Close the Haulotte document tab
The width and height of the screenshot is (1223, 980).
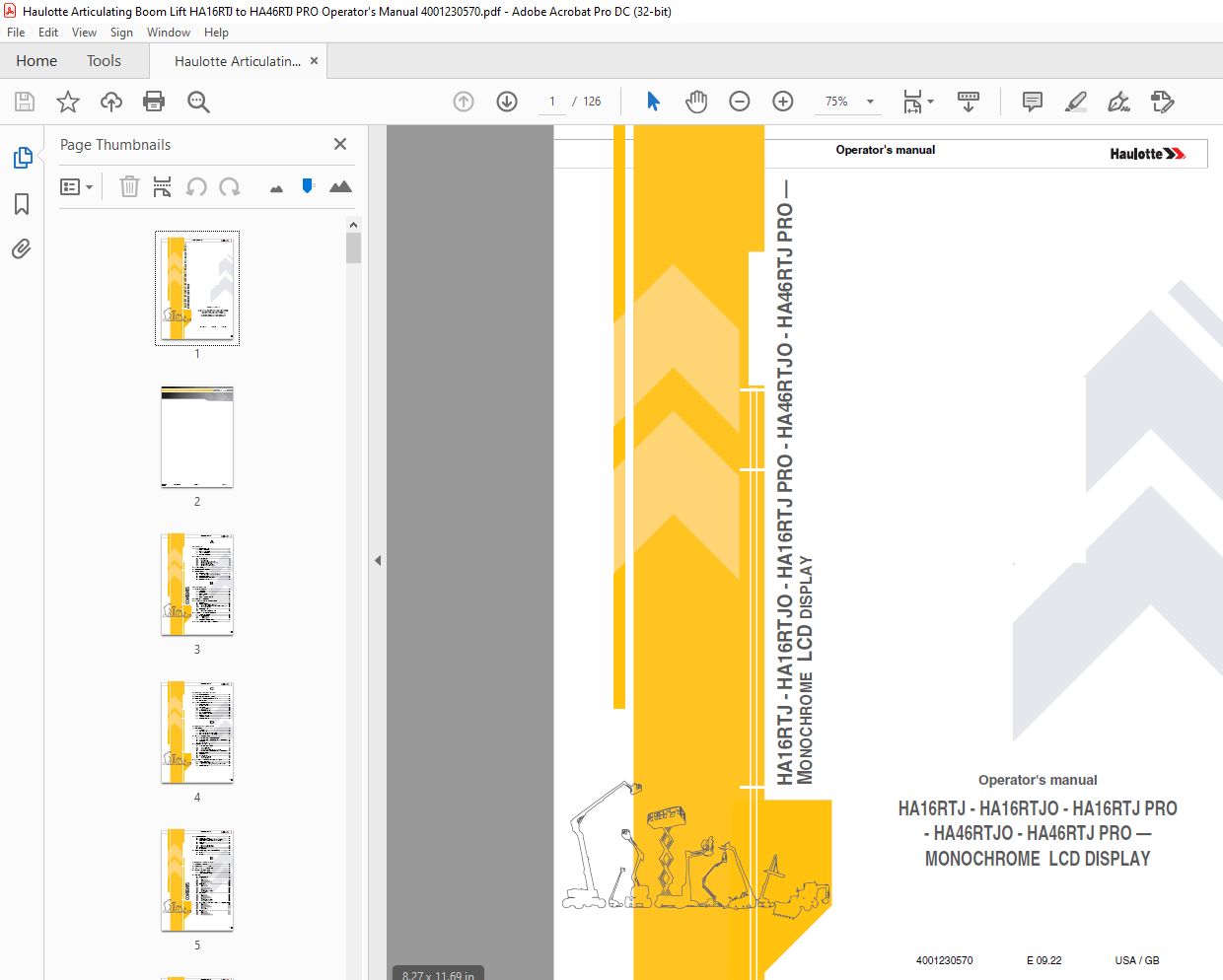coord(314,60)
